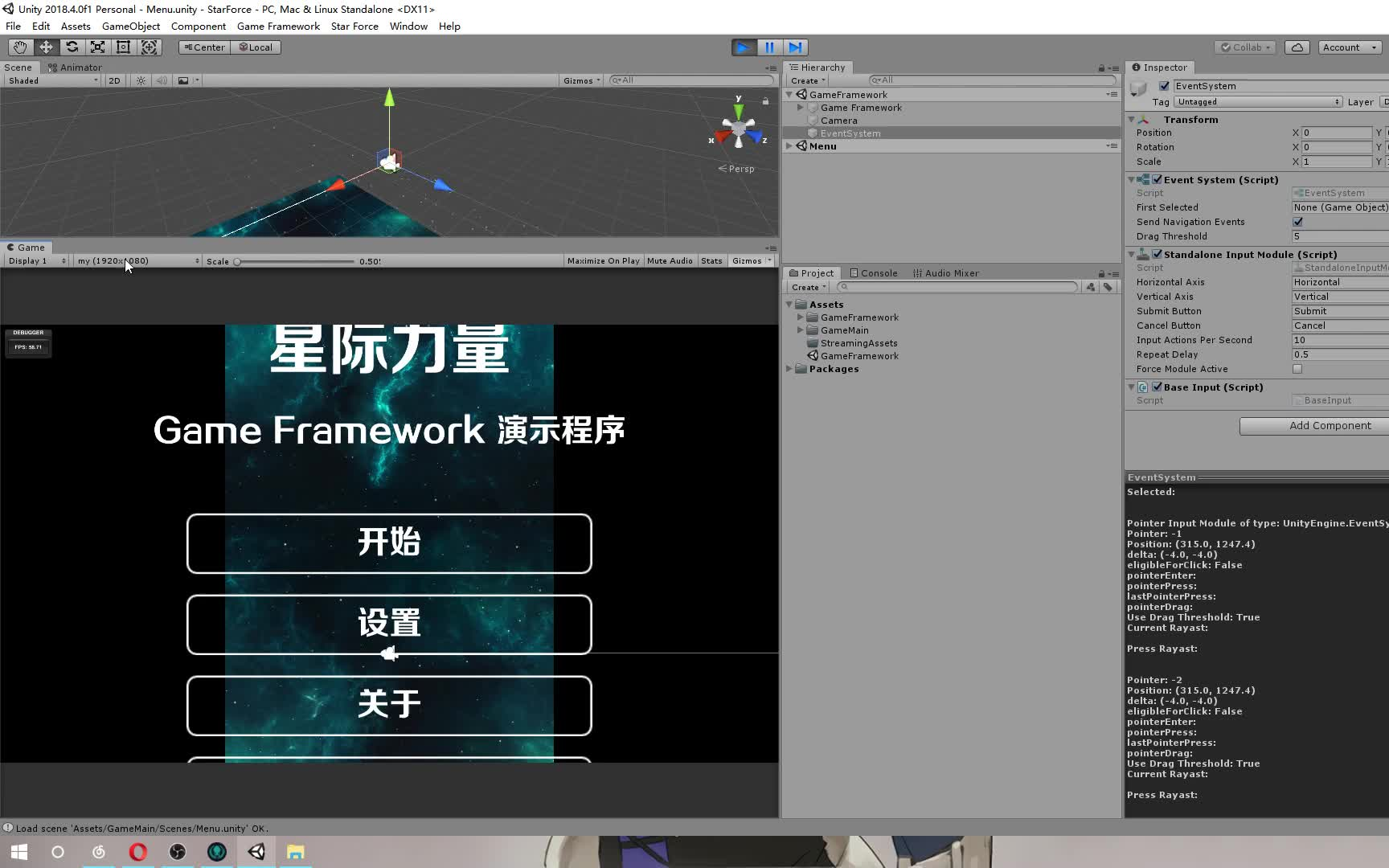Viewport: 1389px width, 868px height.
Task: Select the Rotate tool
Action: click(72, 47)
